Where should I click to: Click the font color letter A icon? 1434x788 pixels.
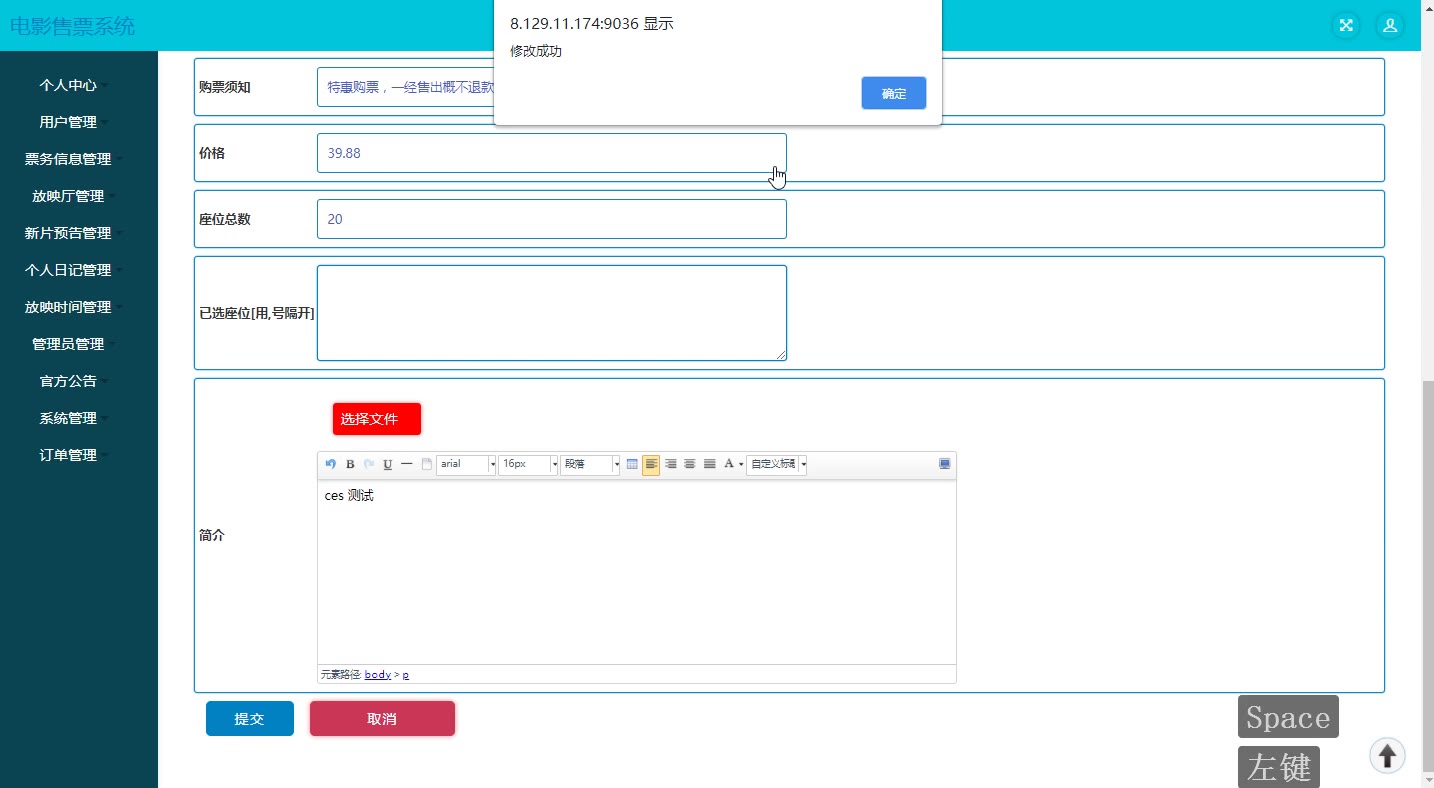pyautogui.click(x=729, y=464)
